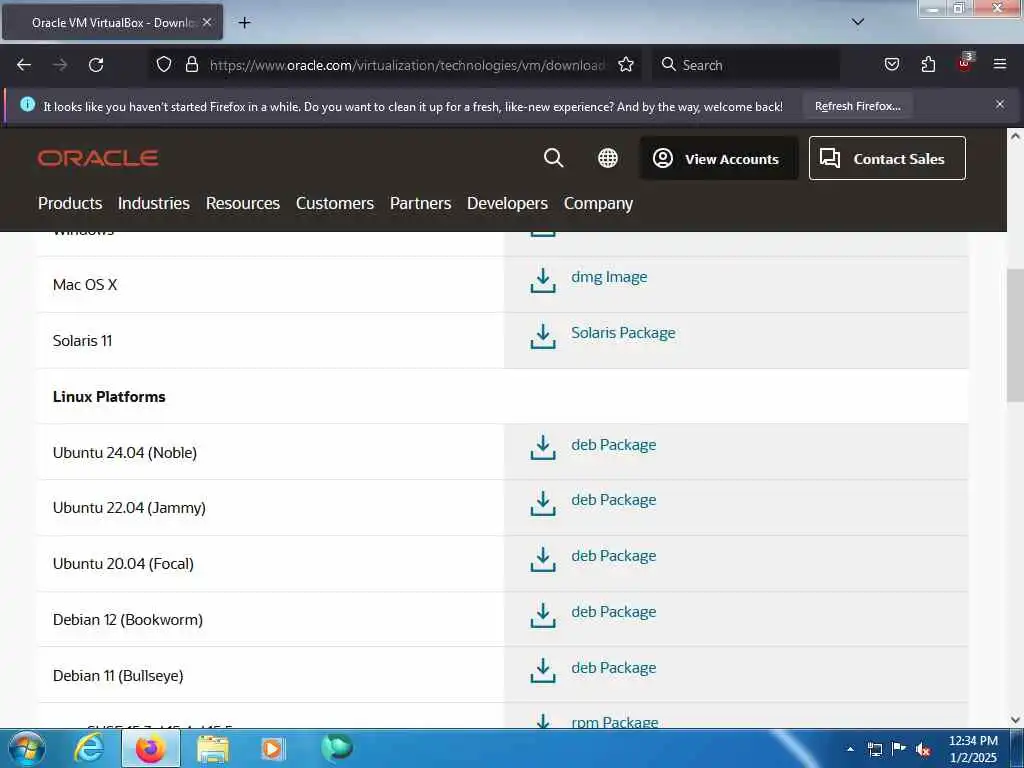Open the Resources menu
Viewport: 1024px width, 768px height.
pyautogui.click(x=242, y=203)
